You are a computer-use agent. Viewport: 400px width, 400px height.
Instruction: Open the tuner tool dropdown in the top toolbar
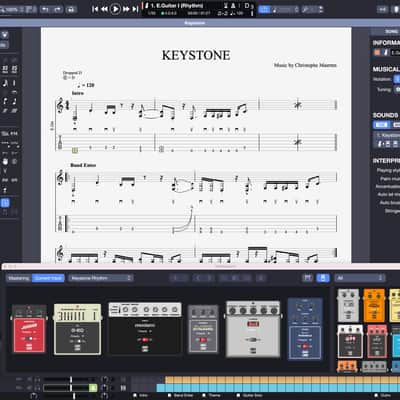click(312, 9)
